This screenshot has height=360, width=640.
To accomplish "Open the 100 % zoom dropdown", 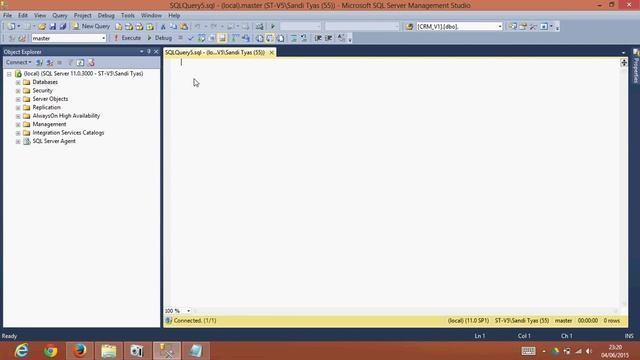I will [x=188, y=311].
